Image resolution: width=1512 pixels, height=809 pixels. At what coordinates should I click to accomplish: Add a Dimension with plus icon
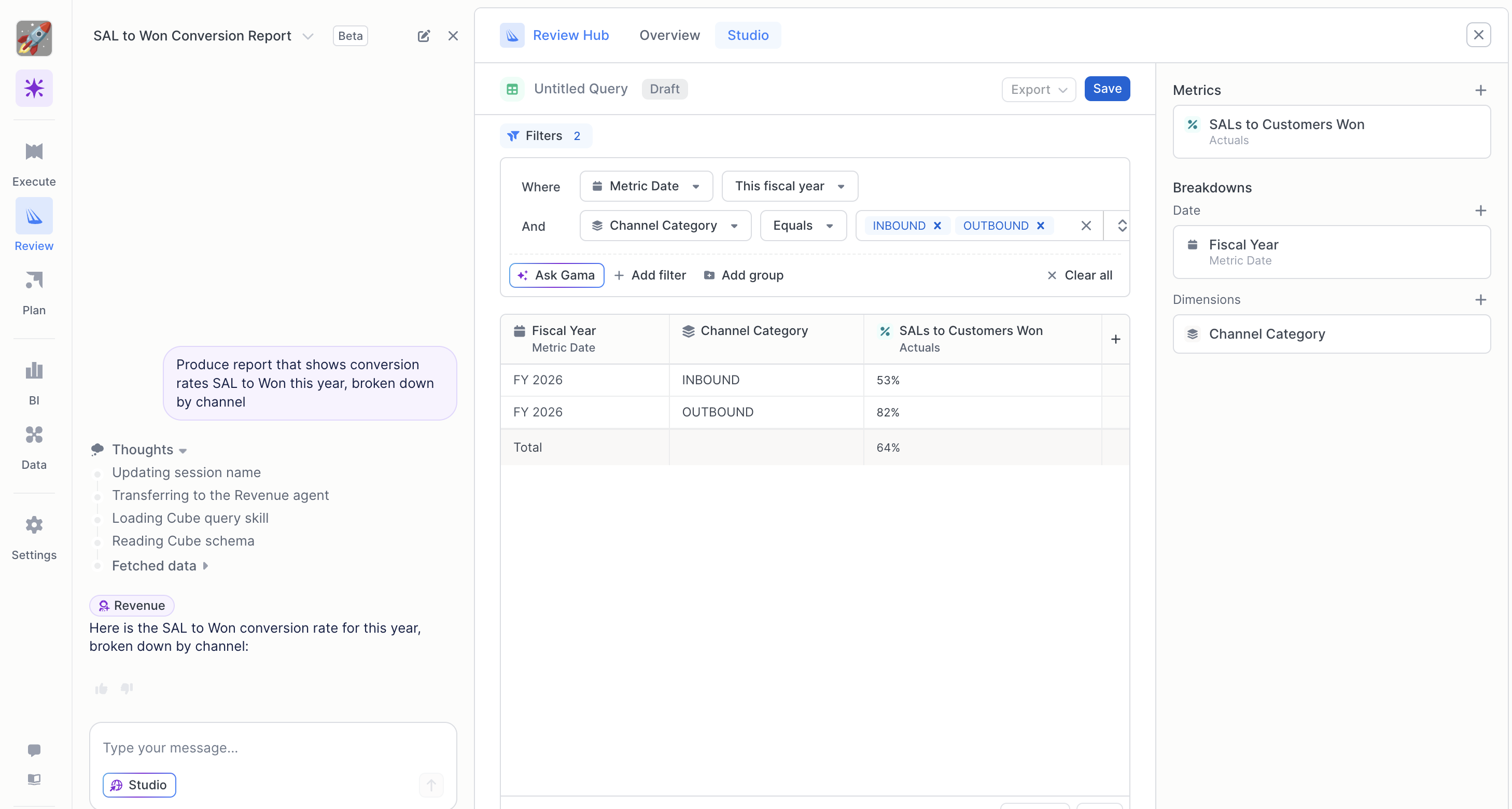pyautogui.click(x=1480, y=299)
